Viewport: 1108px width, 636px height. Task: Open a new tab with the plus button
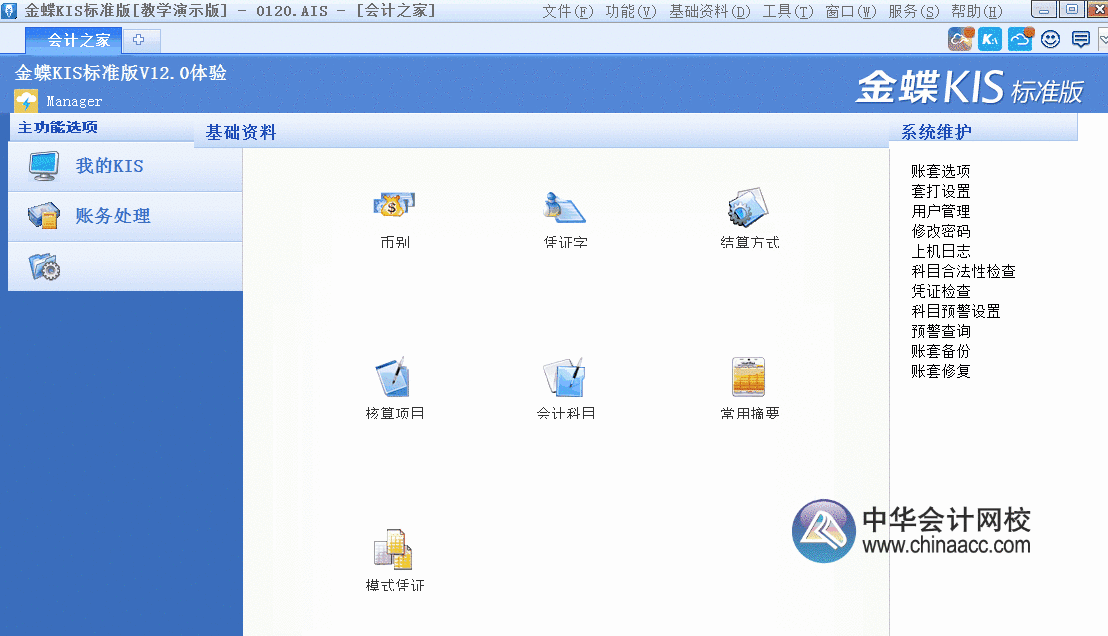[x=139, y=41]
